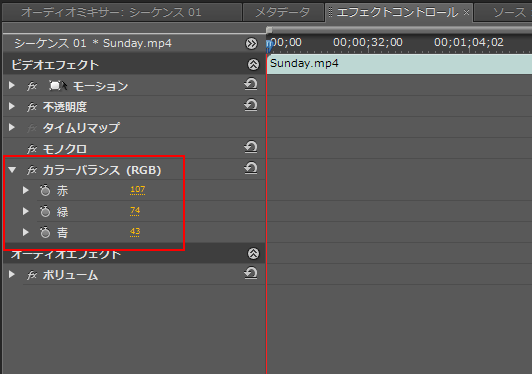Image resolution: width=532 pixels, height=374 pixels.
Task: Reset the 不透明度 effect
Action: (x=251, y=106)
